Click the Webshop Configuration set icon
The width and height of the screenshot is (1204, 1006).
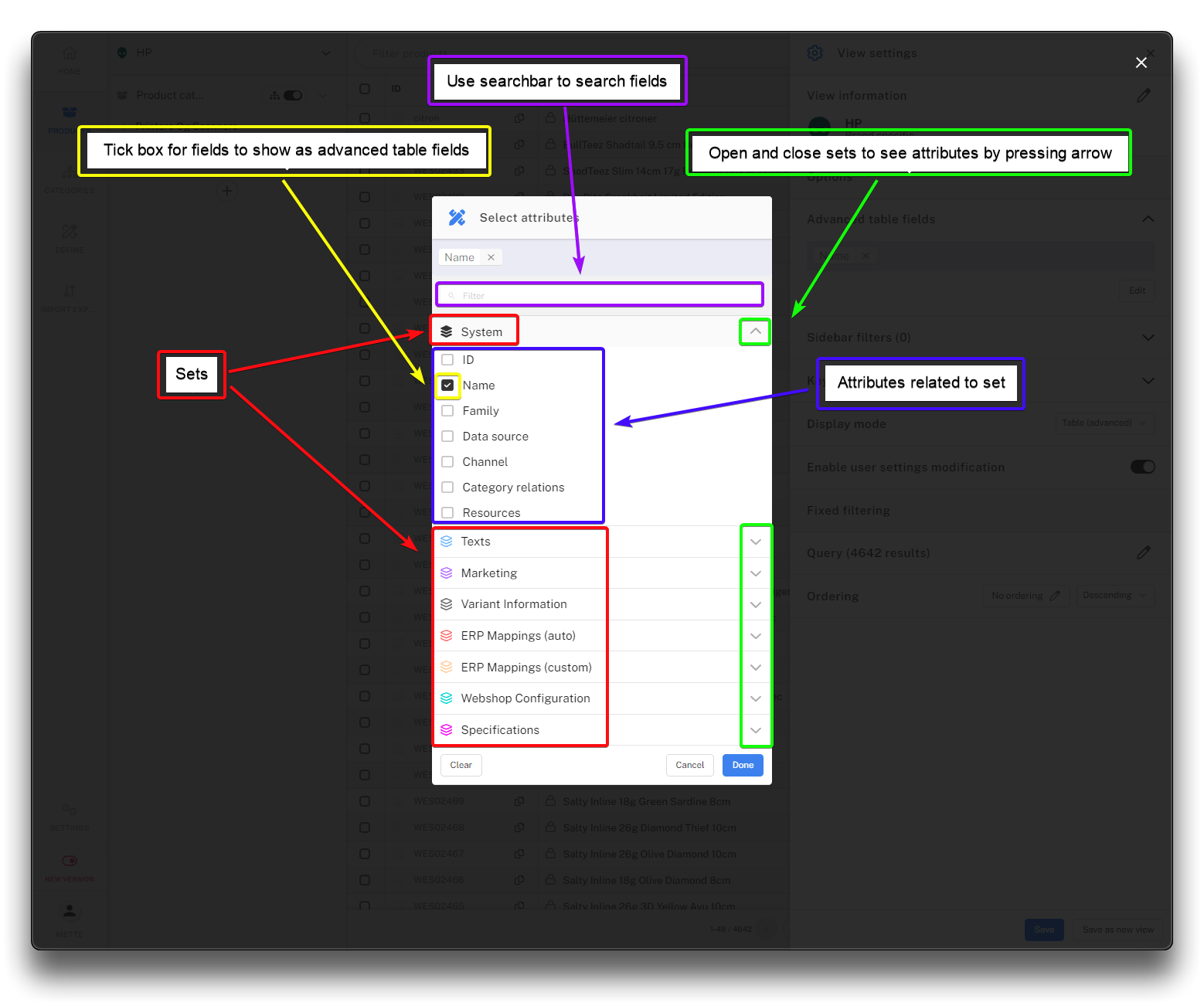[447, 698]
